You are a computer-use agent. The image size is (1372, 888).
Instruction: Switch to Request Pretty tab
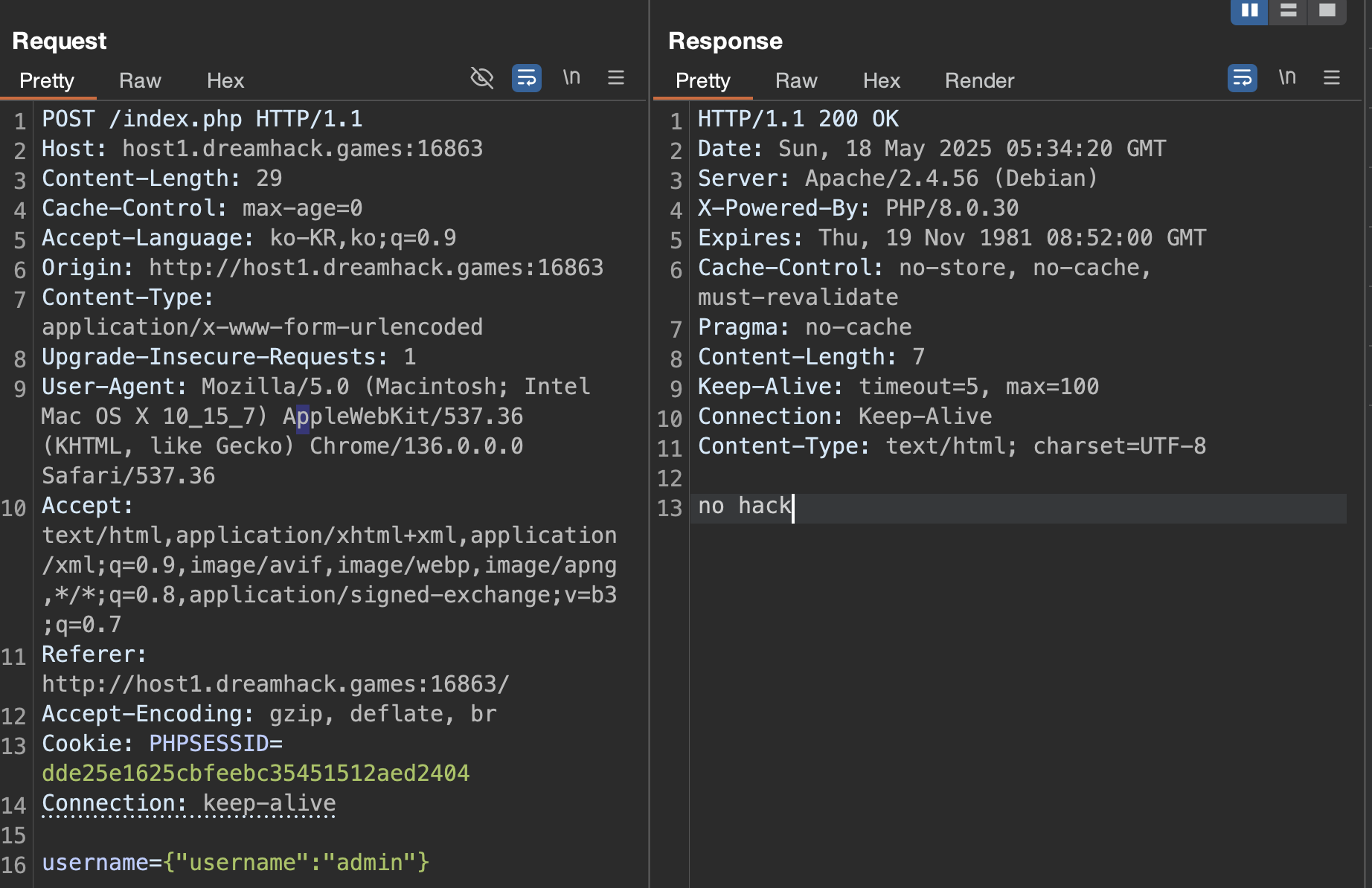(x=47, y=80)
